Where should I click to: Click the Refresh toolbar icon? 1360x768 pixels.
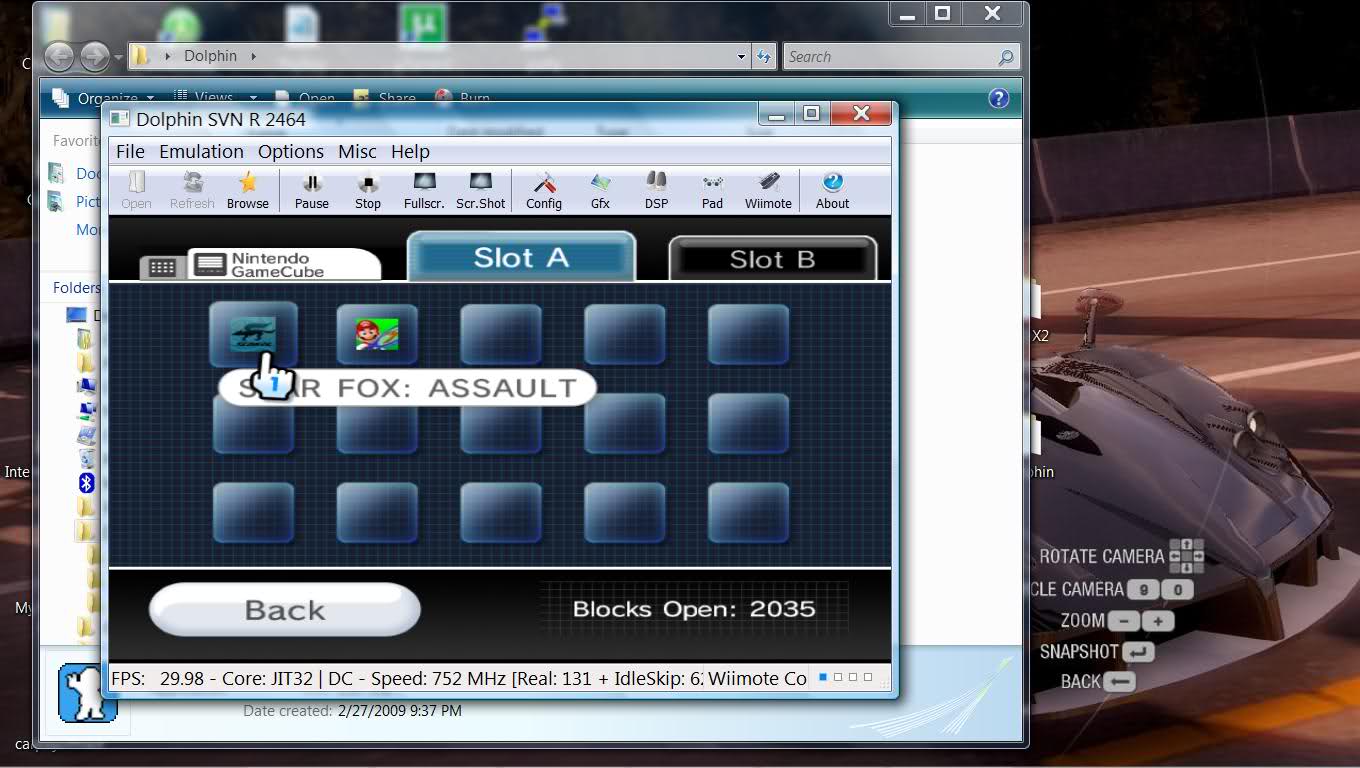coord(192,190)
